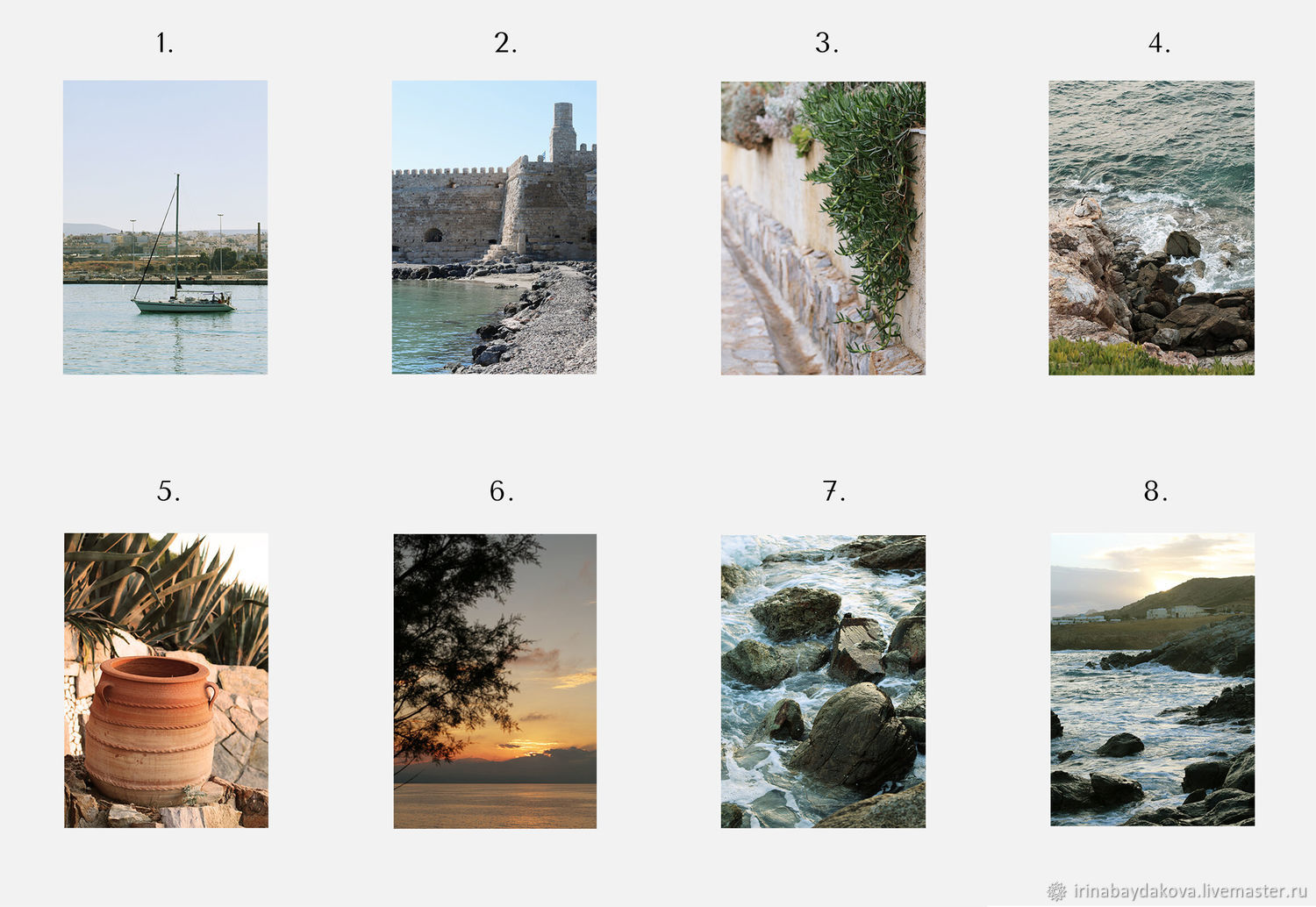The image size is (1316, 907).
Task: Click the sailboat photo thumbnail
Action: (165, 227)
